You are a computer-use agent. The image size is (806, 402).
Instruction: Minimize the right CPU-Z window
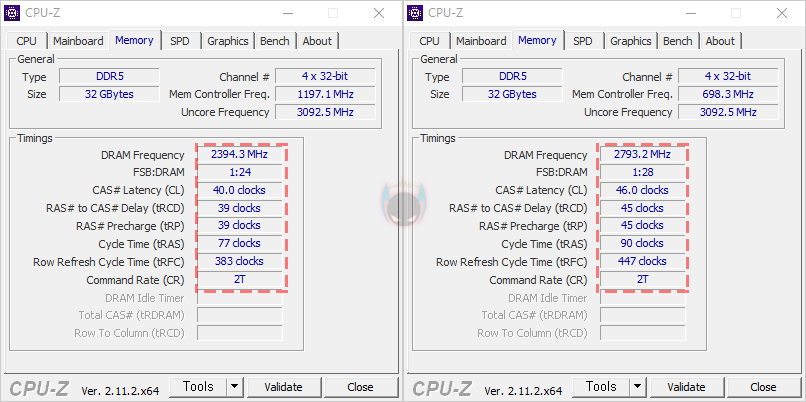pos(689,13)
